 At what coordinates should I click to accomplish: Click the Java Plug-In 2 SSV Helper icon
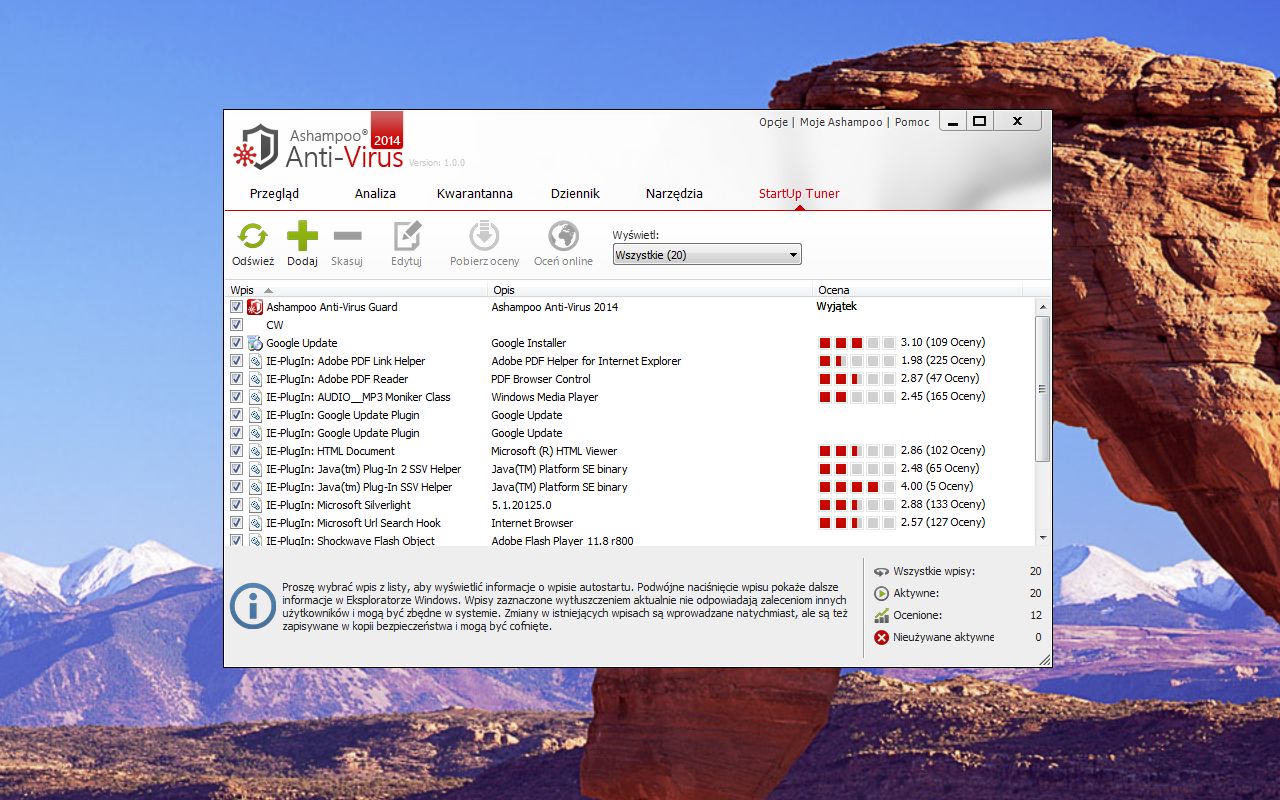coord(255,469)
